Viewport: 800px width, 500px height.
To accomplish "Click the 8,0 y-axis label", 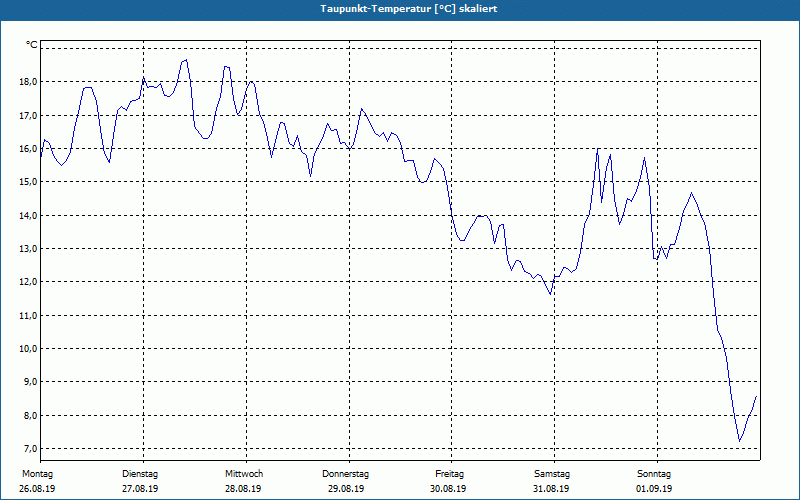I will [30, 415].
